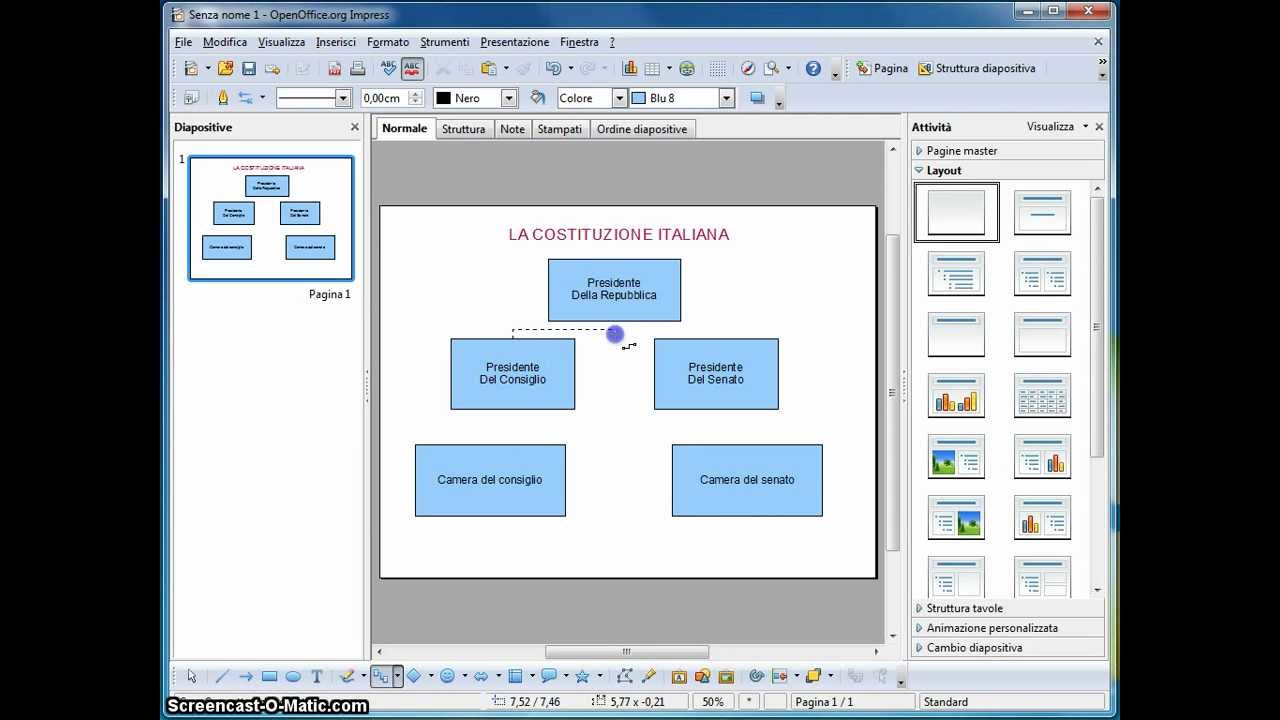Select the Ellipse tool
Viewport: 1280px width, 720px height.
pyautogui.click(x=293, y=676)
